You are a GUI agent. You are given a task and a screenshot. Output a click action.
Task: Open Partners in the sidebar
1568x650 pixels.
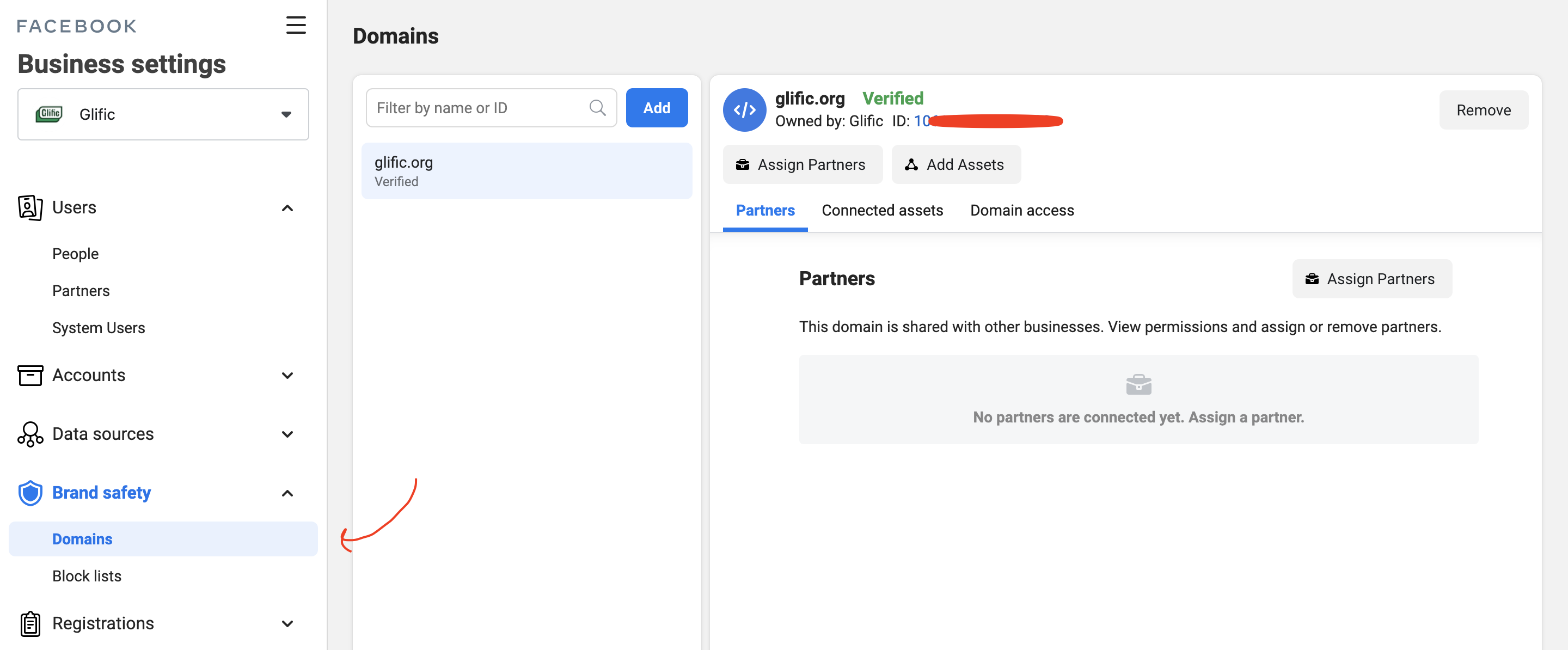tap(81, 291)
